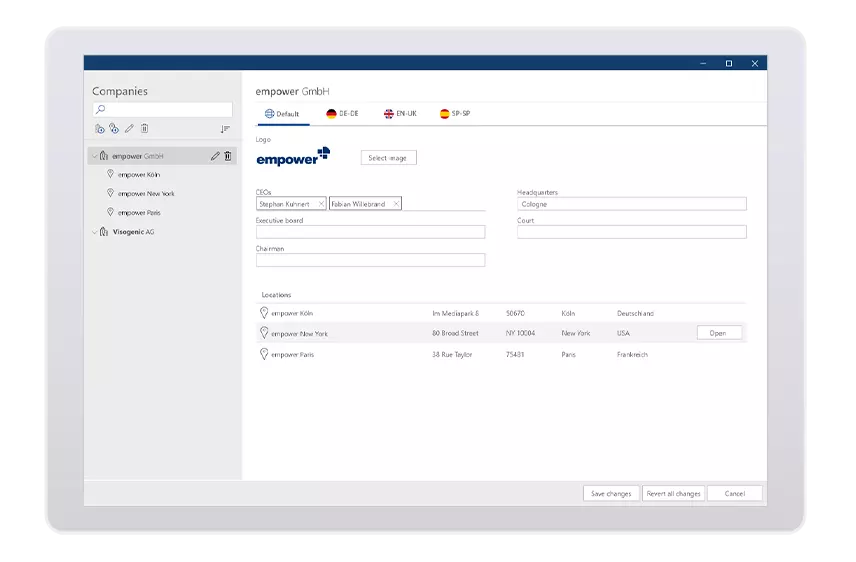
Task: Click the building icon next to empower GmbH
Action: click(x=104, y=156)
